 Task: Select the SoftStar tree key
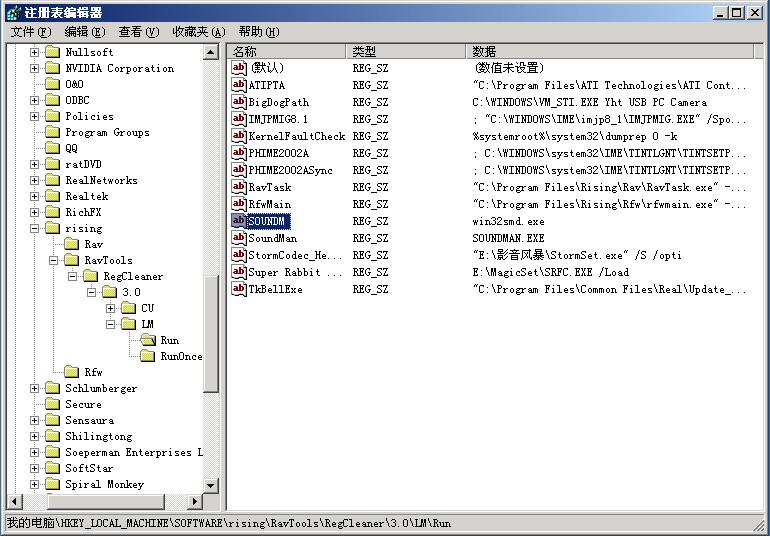click(x=89, y=468)
